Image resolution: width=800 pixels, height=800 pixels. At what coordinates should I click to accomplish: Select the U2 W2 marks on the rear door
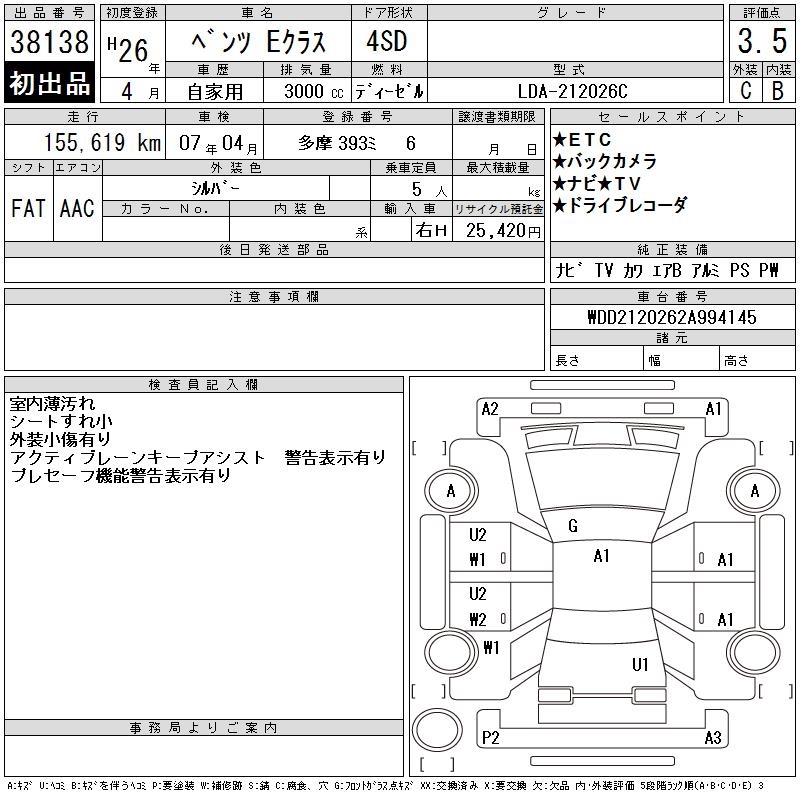pos(478,606)
